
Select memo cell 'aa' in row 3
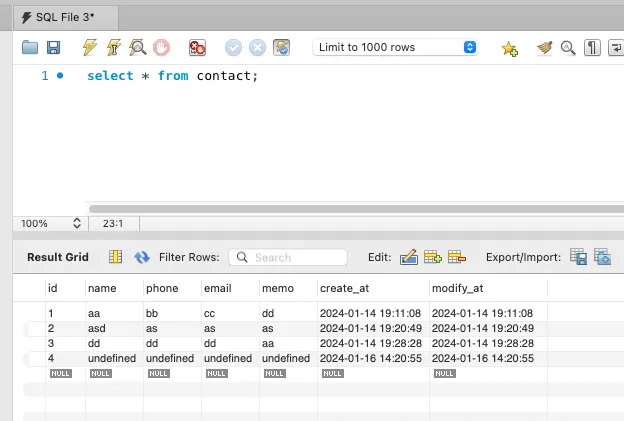tap(289, 343)
